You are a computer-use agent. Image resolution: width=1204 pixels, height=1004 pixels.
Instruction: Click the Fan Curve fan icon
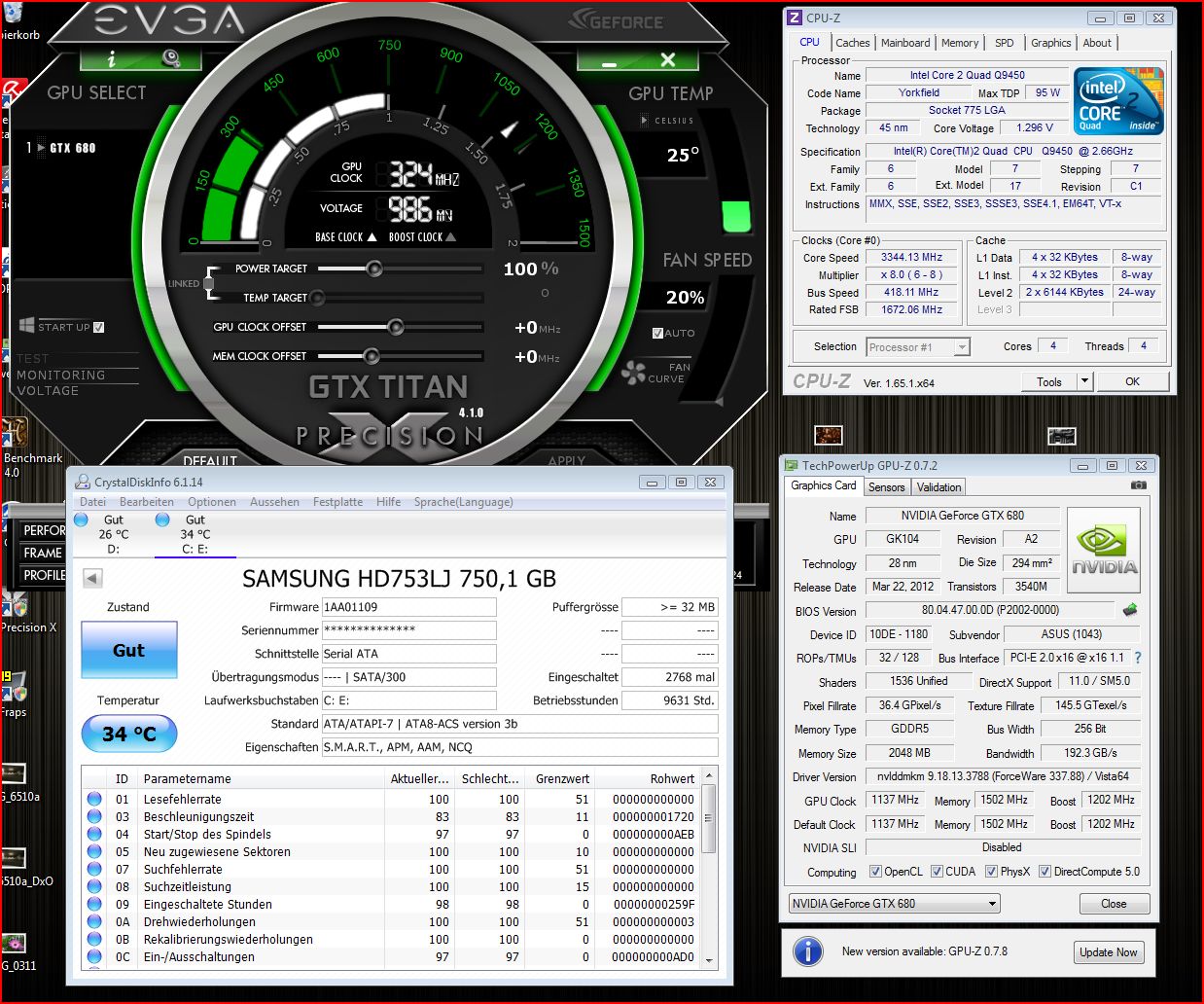[634, 373]
